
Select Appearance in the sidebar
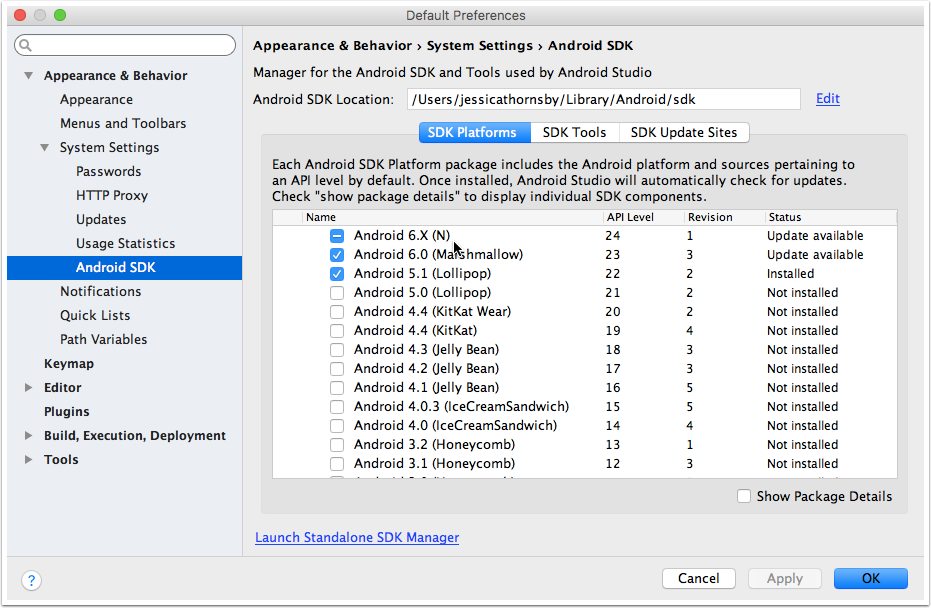pos(96,100)
